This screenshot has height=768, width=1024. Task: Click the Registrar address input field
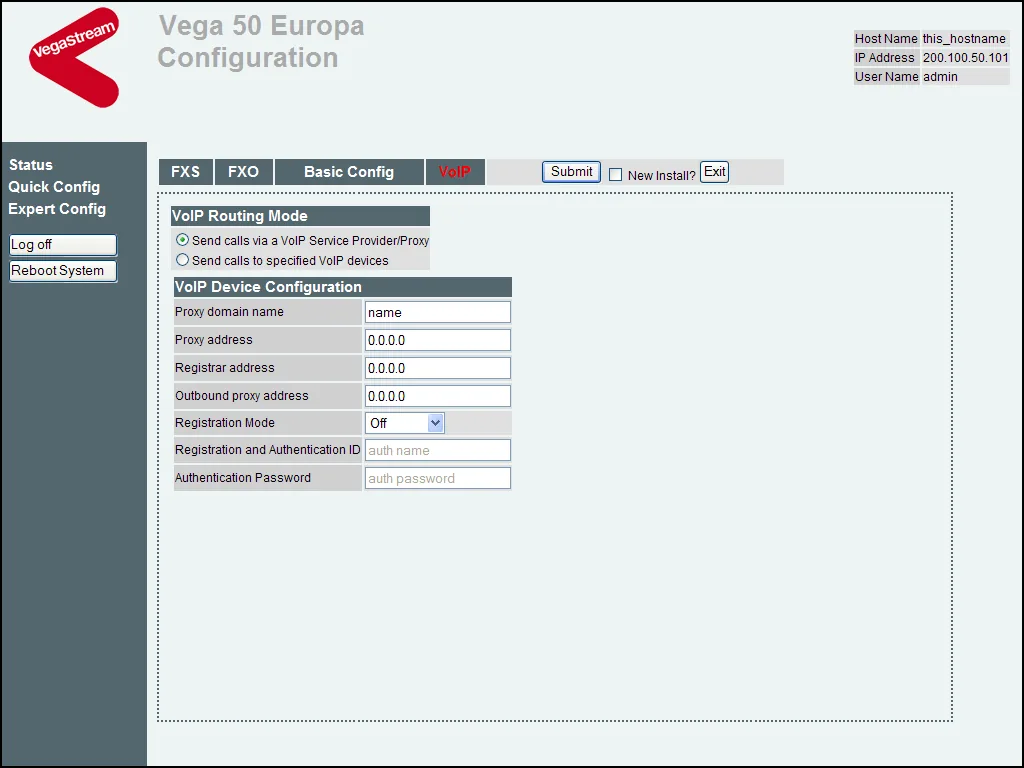point(438,368)
